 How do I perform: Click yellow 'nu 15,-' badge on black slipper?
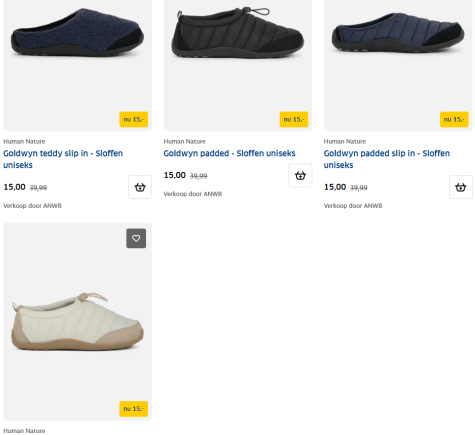294,119
